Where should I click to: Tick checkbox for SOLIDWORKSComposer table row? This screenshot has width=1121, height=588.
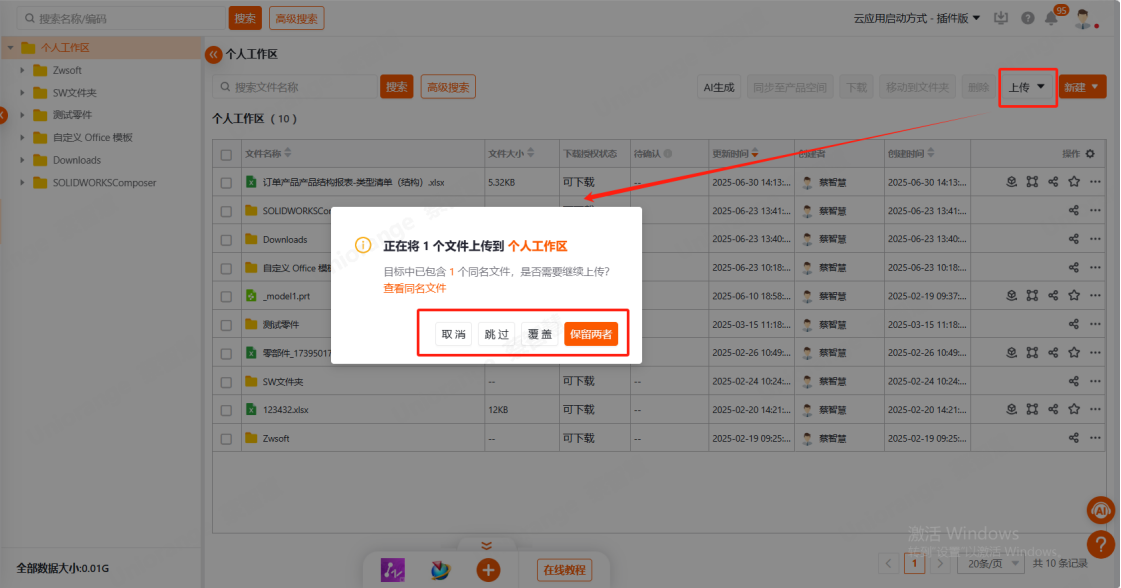[226, 212]
